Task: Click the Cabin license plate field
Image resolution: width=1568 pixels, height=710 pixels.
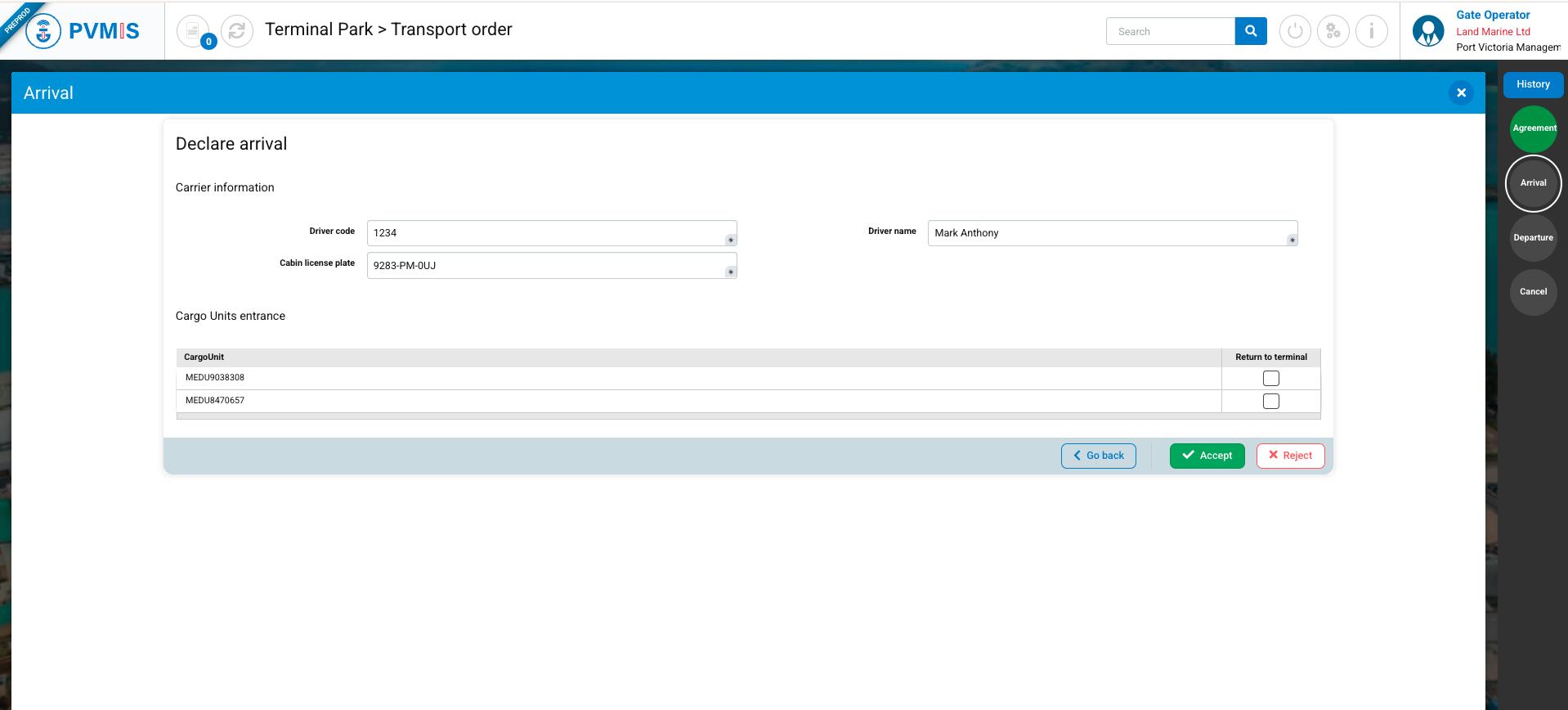Action: pos(548,266)
